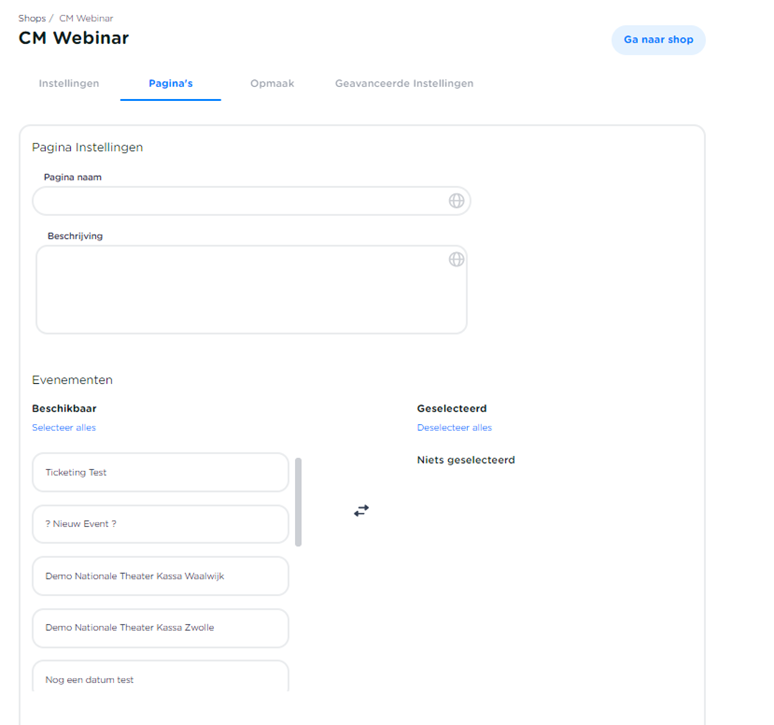Image resolution: width=774 pixels, height=725 pixels.
Task: Click Deselecteer alles link
Action: pos(454,428)
